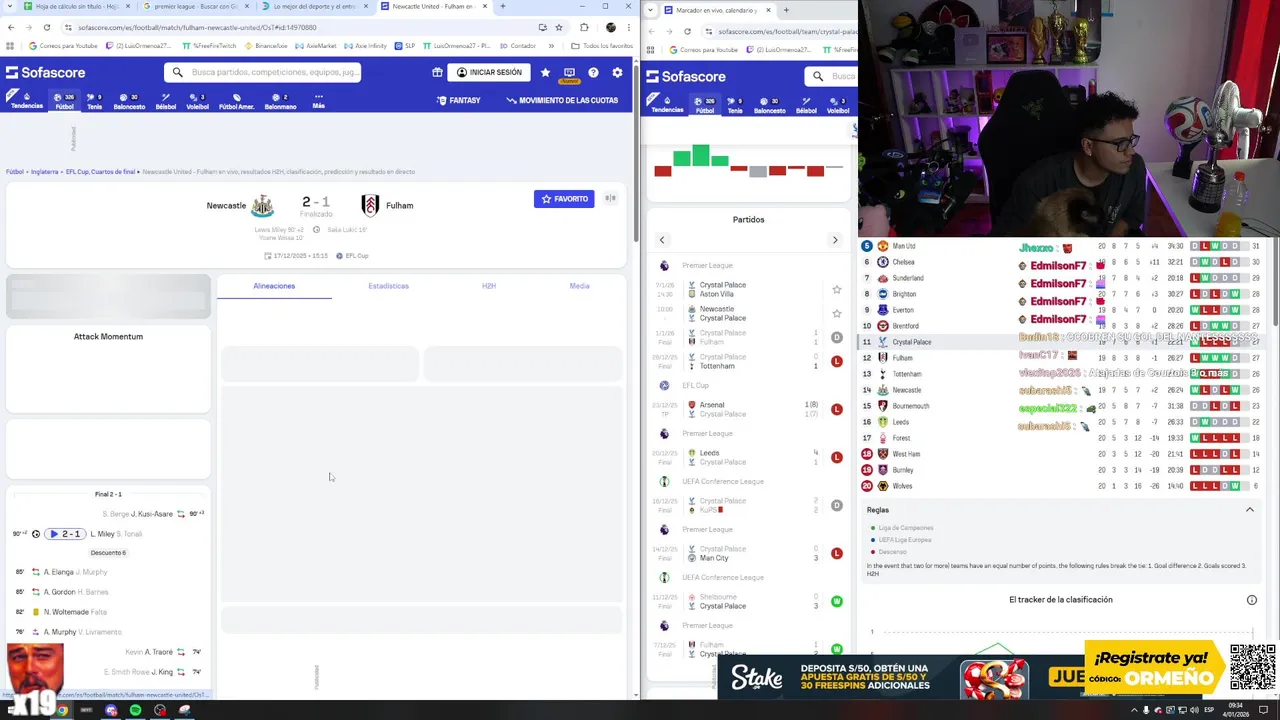Open favorites star icon in header
Image resolution: width=1280 pixels, height=720 pixels.
coord(545,72)
